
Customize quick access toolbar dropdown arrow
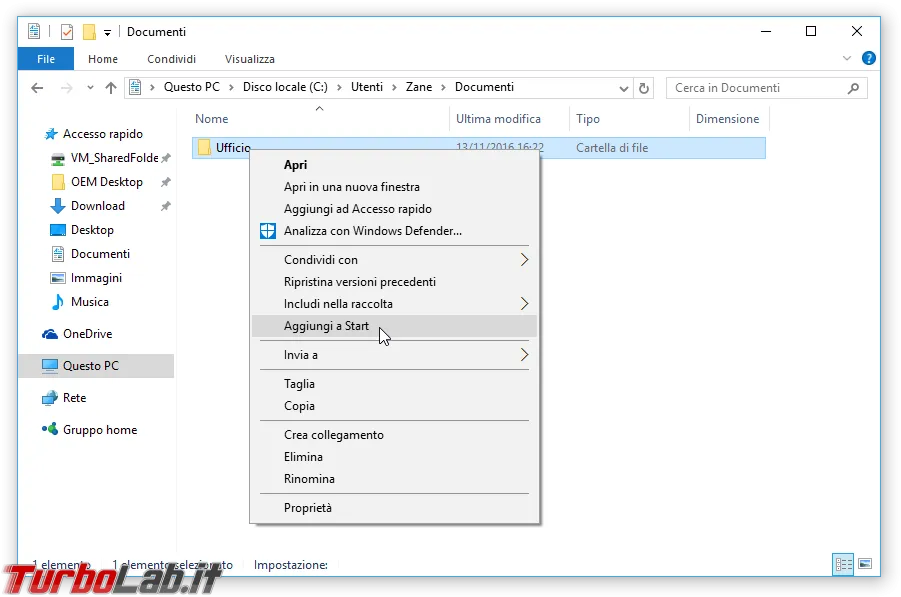click(107, 33)
